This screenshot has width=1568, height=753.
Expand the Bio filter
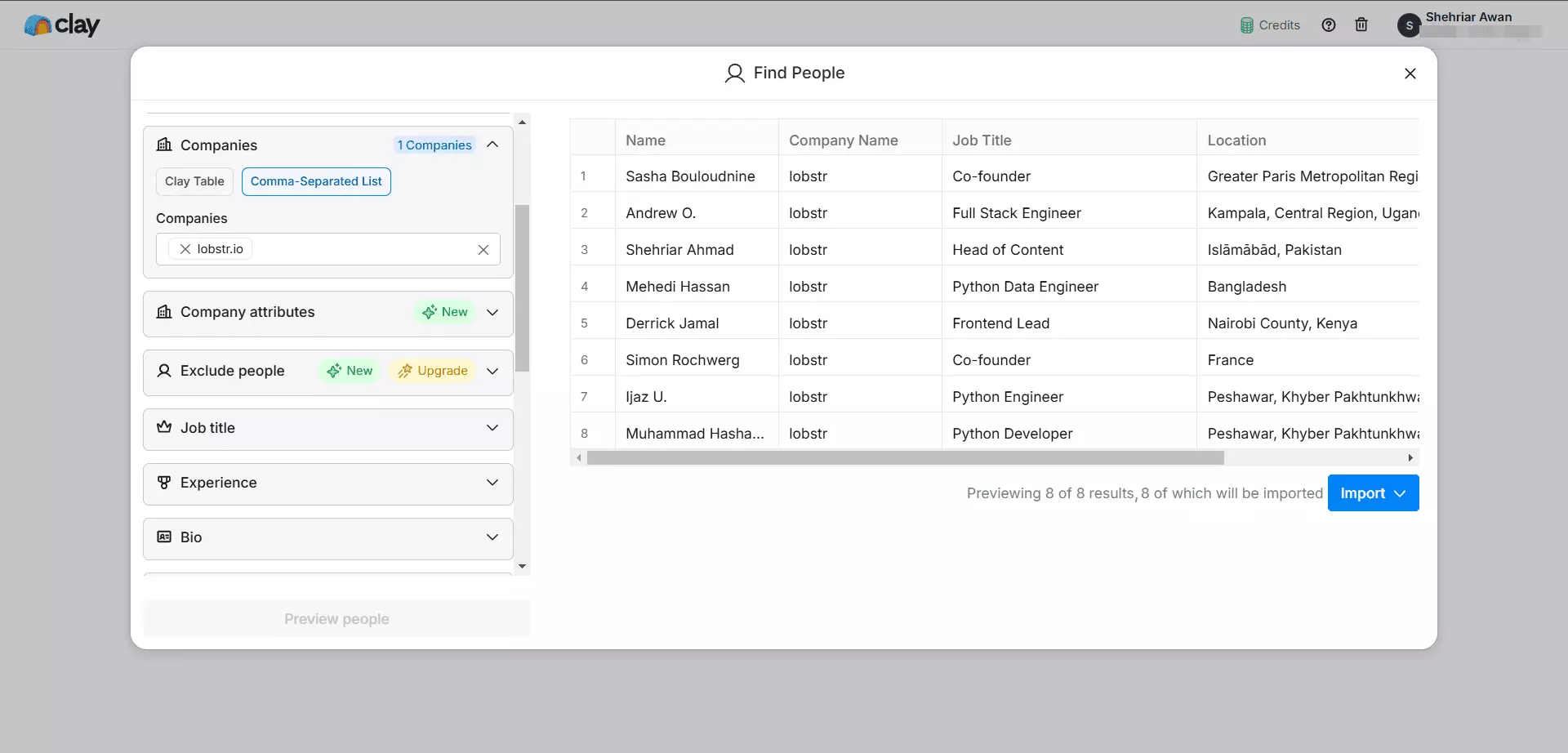point(492,537)
